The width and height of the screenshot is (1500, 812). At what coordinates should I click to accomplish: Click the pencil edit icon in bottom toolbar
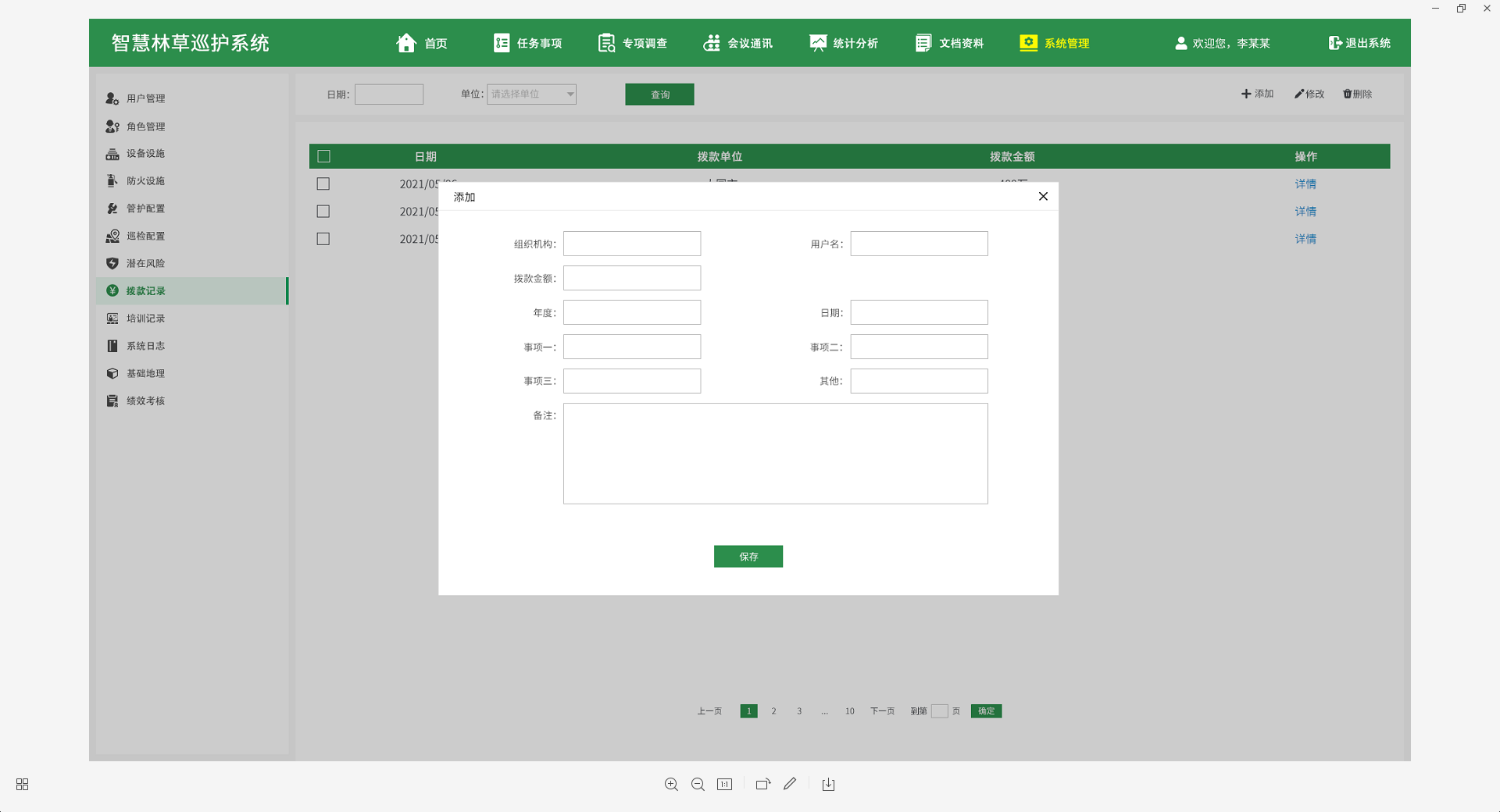click(x=790, y=784)
